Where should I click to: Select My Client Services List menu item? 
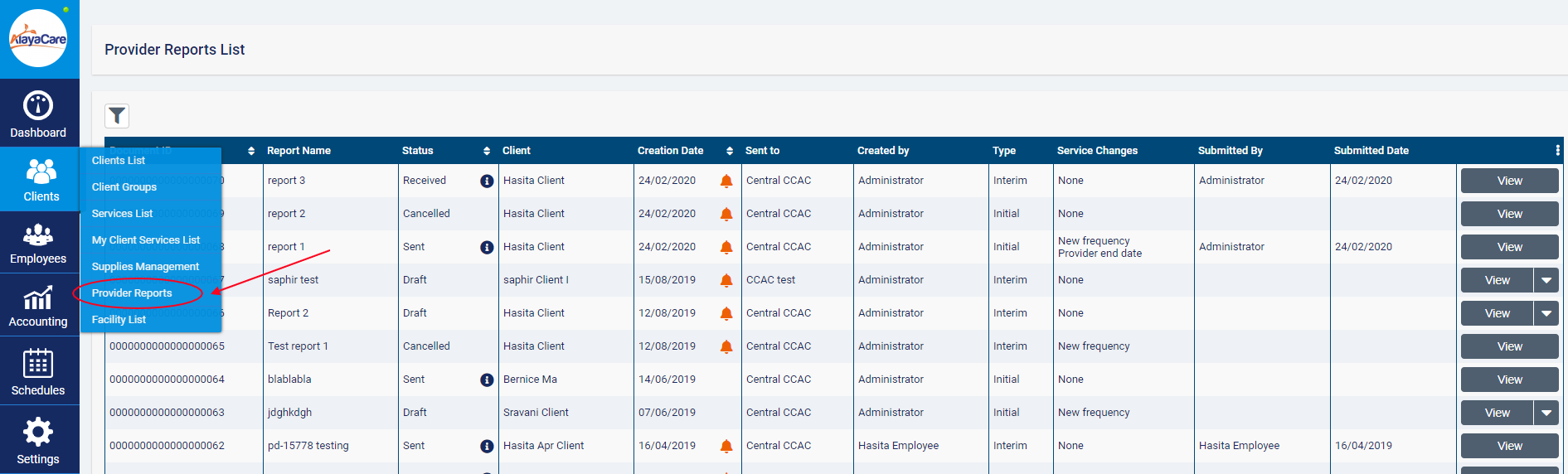pyautogui.click(x=146, y=240)
